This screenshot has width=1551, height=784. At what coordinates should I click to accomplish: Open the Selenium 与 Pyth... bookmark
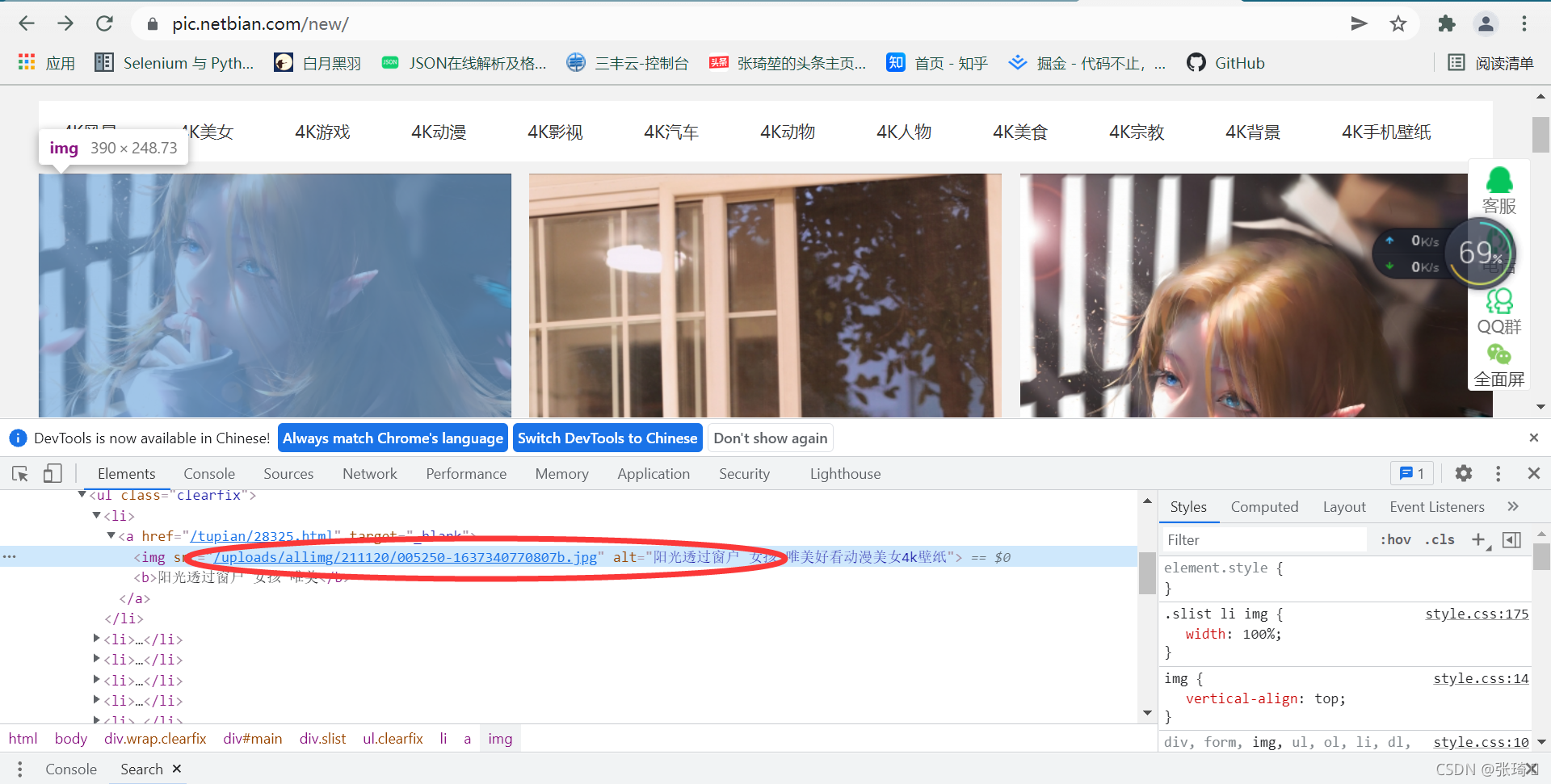174,63
